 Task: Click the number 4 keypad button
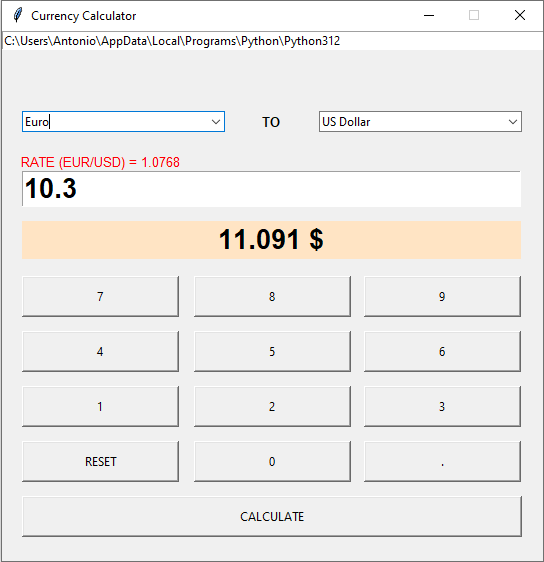tap(100, 351)
